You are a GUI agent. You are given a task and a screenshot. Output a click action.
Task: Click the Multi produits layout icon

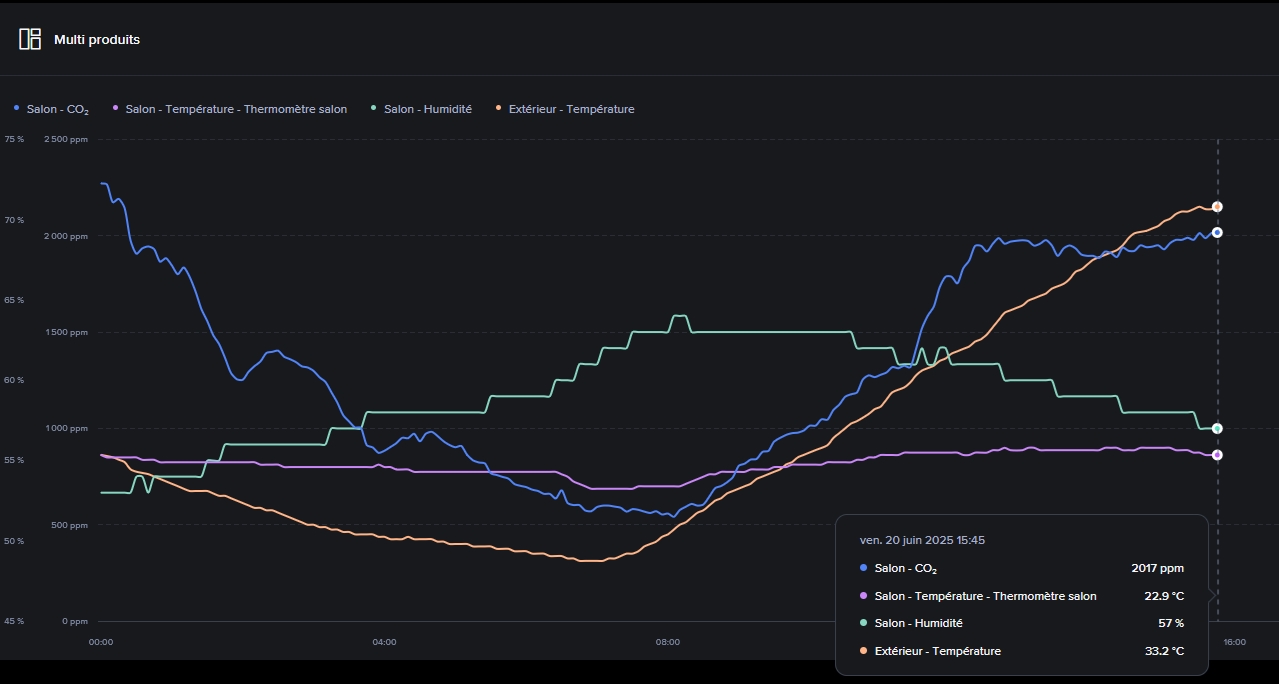pos(30,39)
